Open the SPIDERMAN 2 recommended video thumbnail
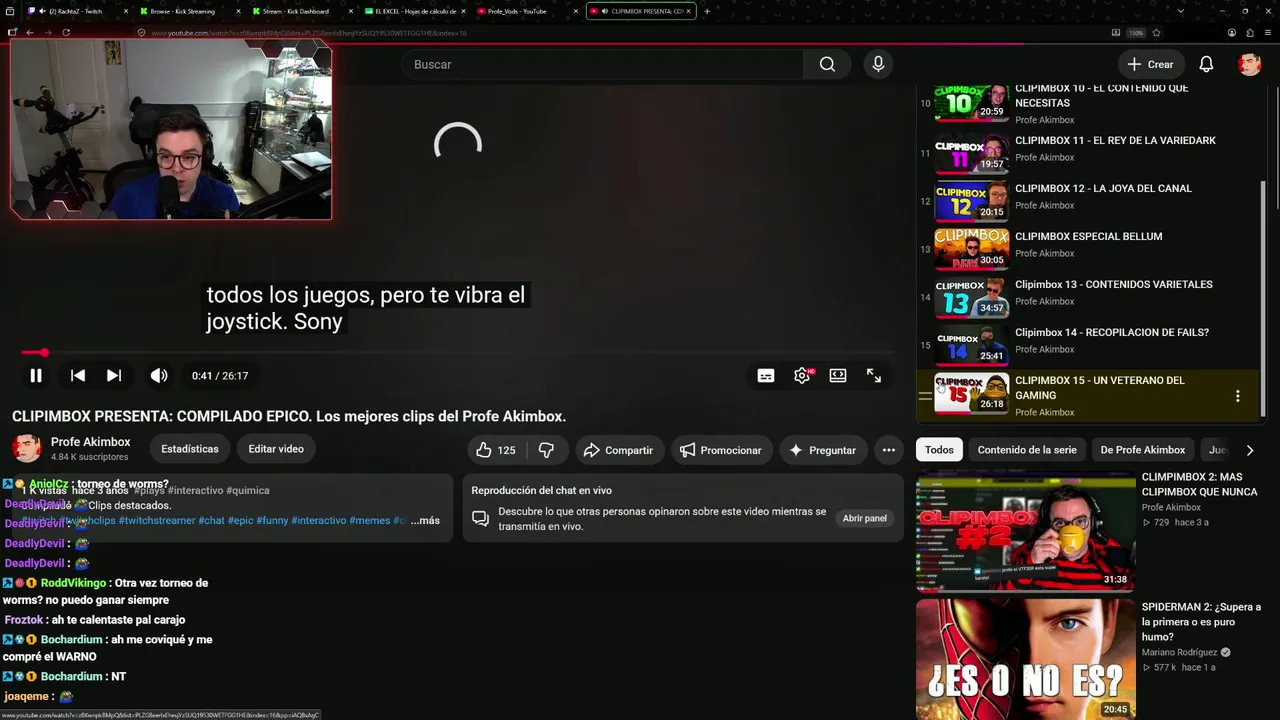 click(x=1025, y=659)
